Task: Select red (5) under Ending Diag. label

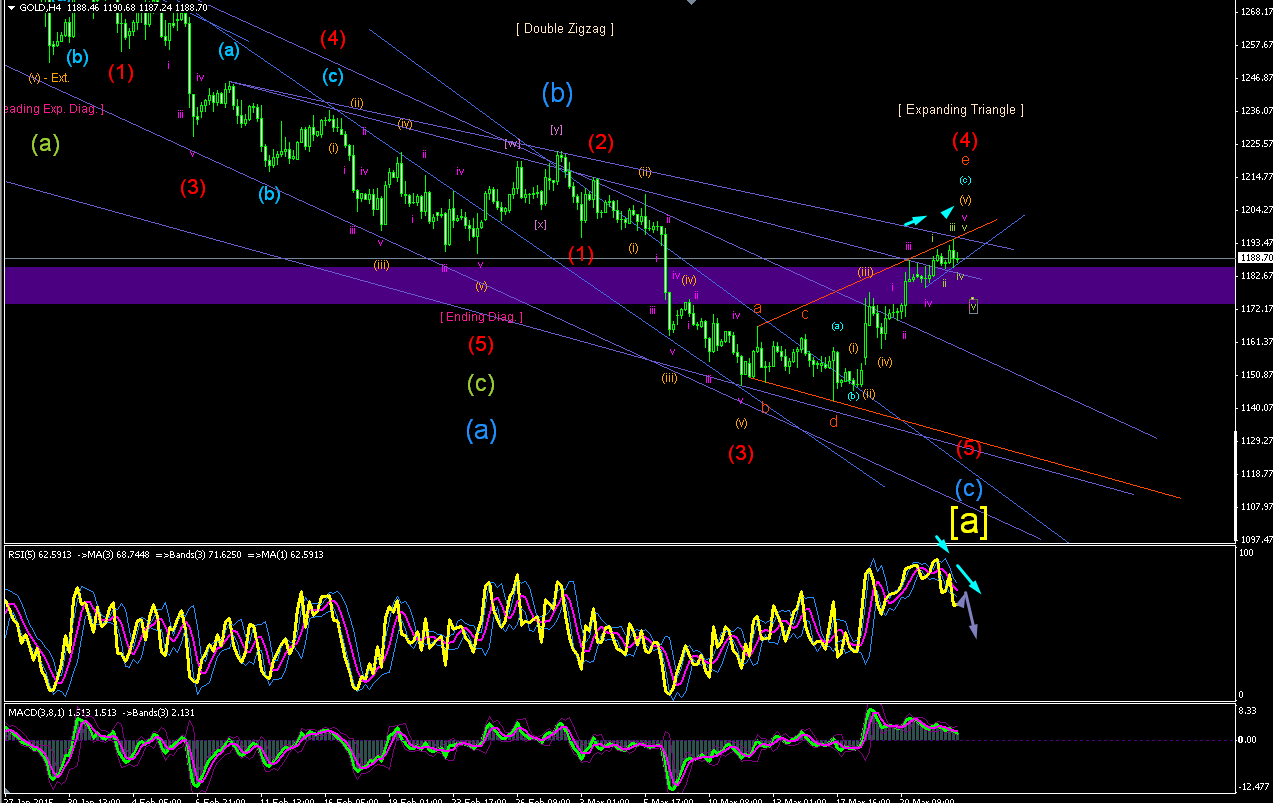Action: 481,345
